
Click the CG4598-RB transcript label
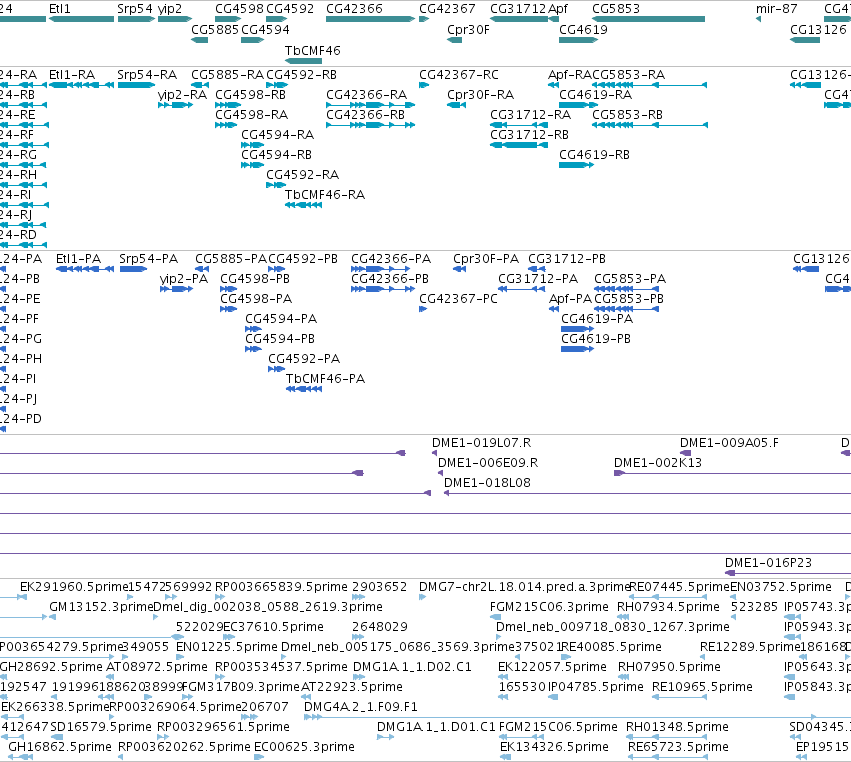coord(250,95)
